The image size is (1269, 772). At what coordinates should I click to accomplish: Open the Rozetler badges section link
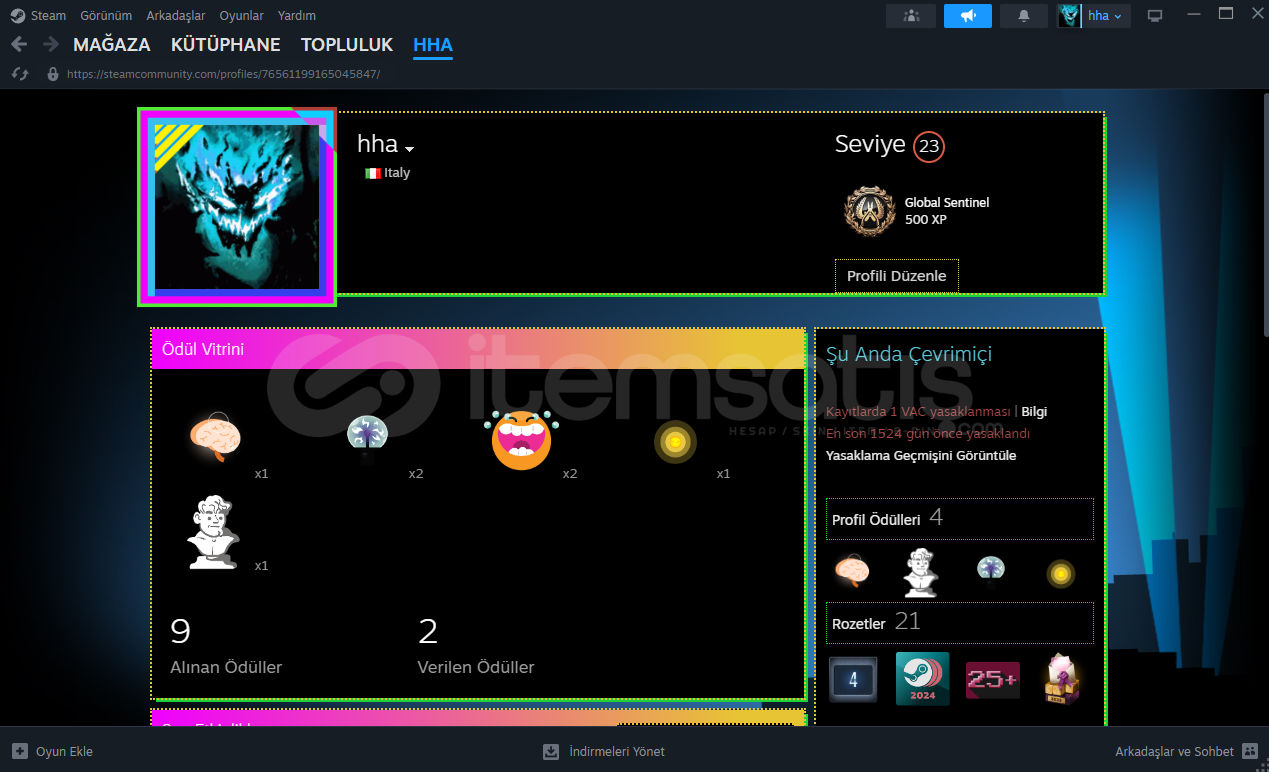coord(960,623)
